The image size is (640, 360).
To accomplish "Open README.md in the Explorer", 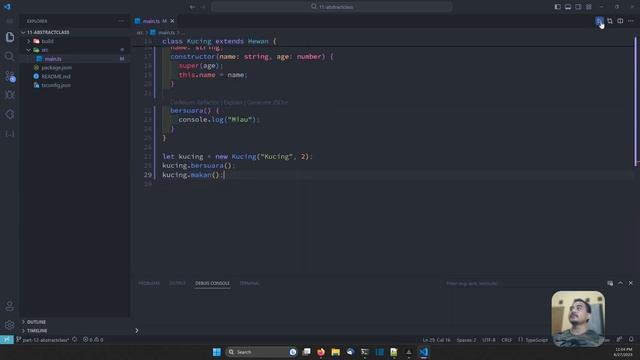I will (75, 77).
